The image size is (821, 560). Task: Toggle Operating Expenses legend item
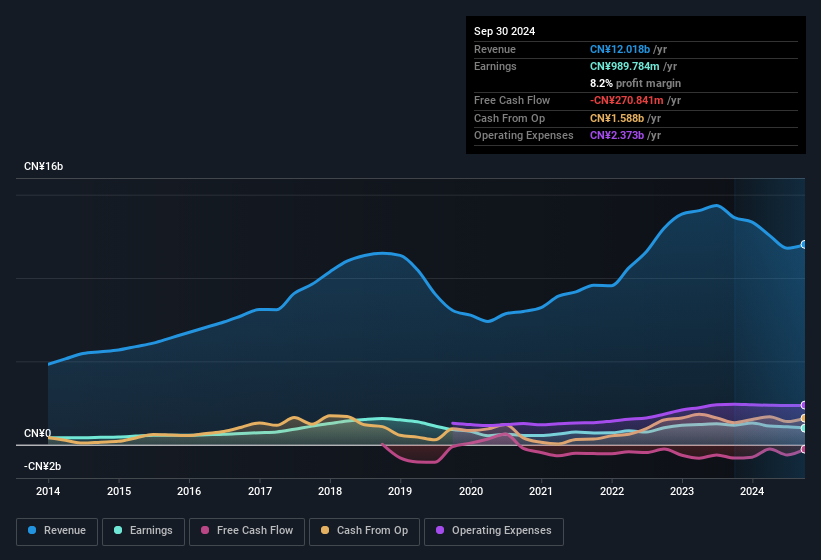[493, 531]
